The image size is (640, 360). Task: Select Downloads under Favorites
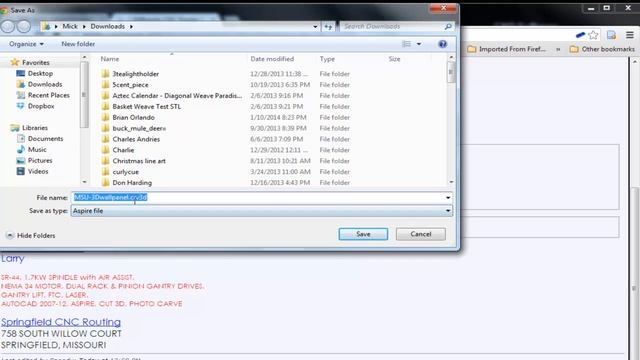point(45,84)
